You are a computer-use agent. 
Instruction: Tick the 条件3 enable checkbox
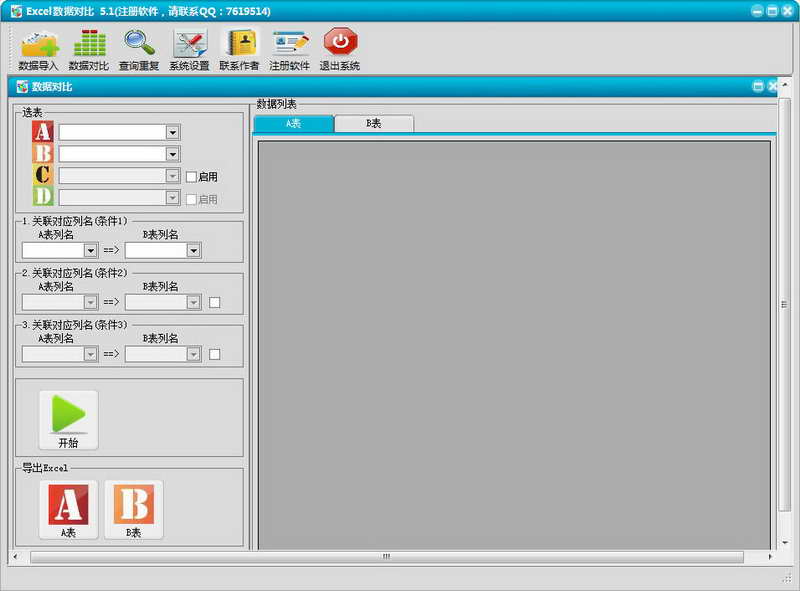click(215, 354)
